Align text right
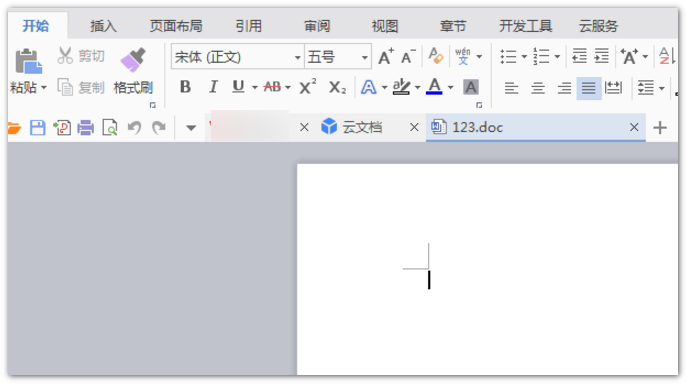Image resolution: width=687 pixels, height=384 pixels. coord(564,88)
